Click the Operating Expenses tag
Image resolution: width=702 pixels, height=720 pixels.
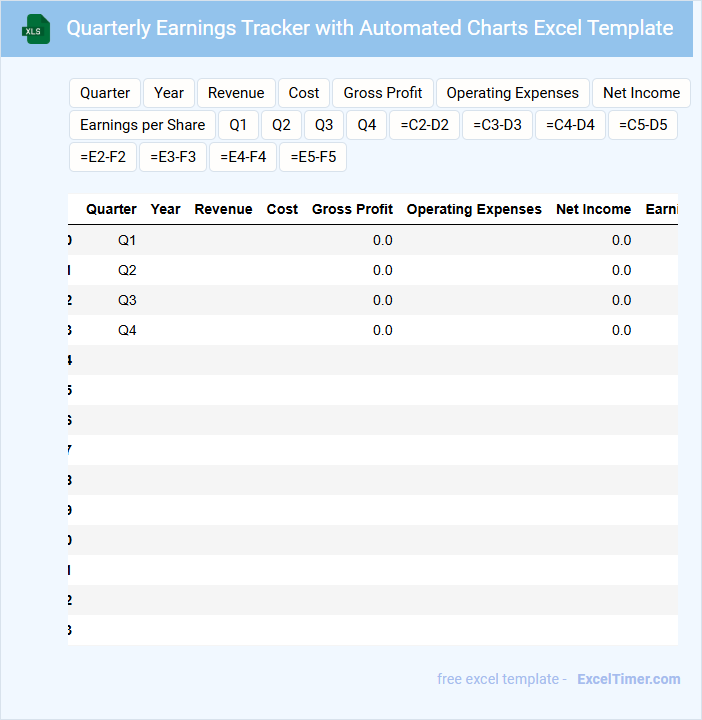pyautogui.click(x=512, y=93)
